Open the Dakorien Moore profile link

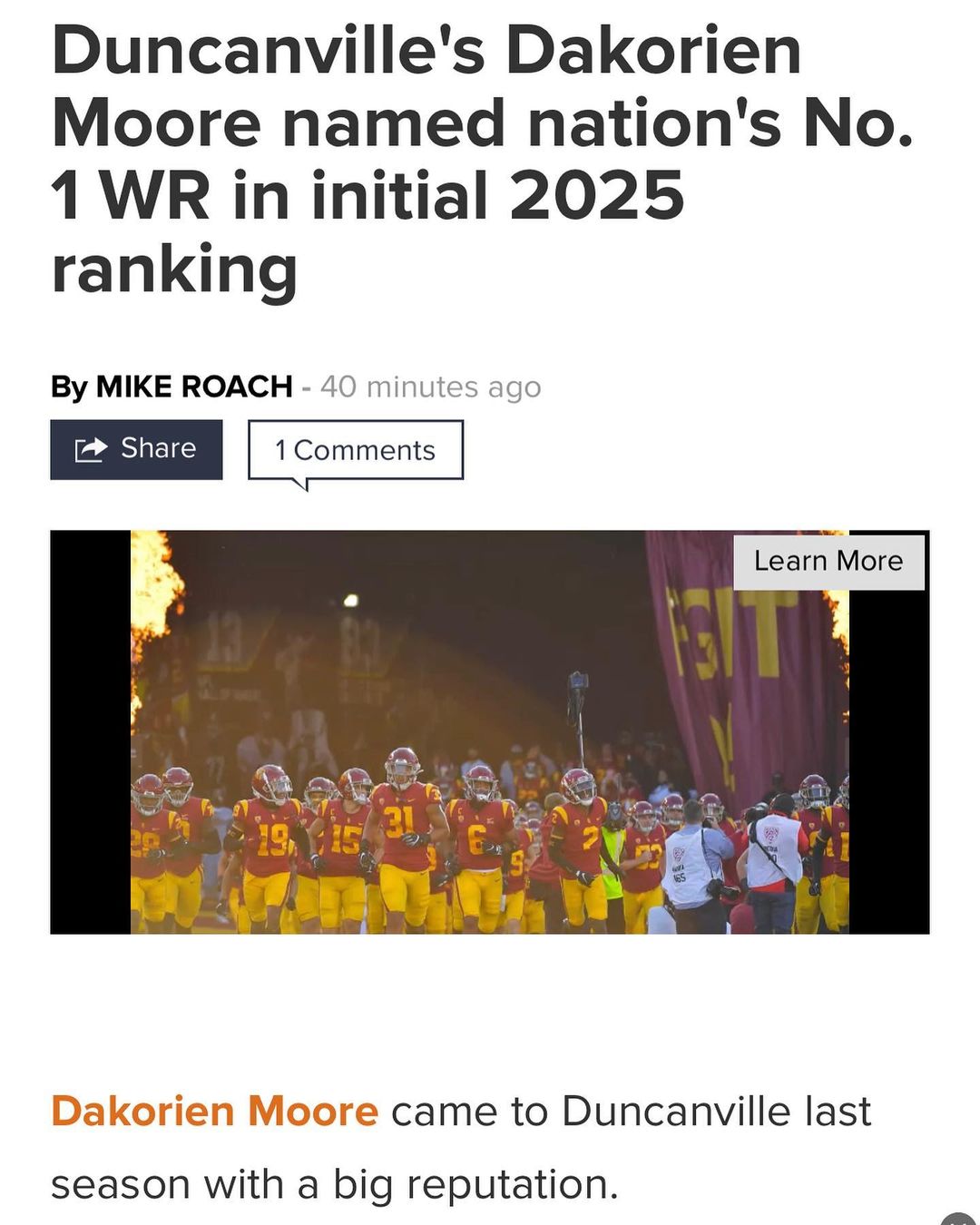click(x=214, y=1111)
